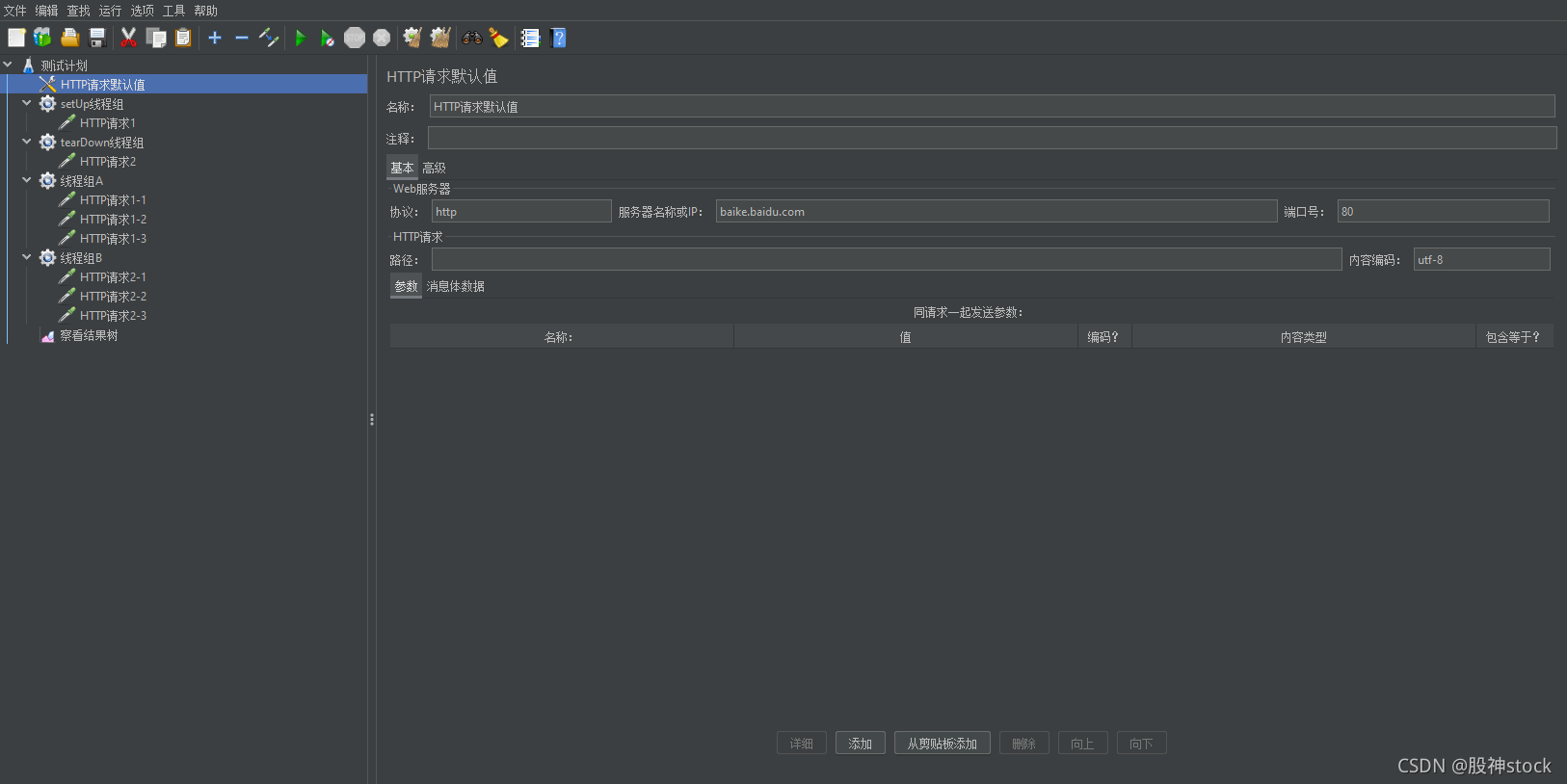
Task: Open the Templates toolbar icon
Action: pyautogui.click(x=42, y=38)
